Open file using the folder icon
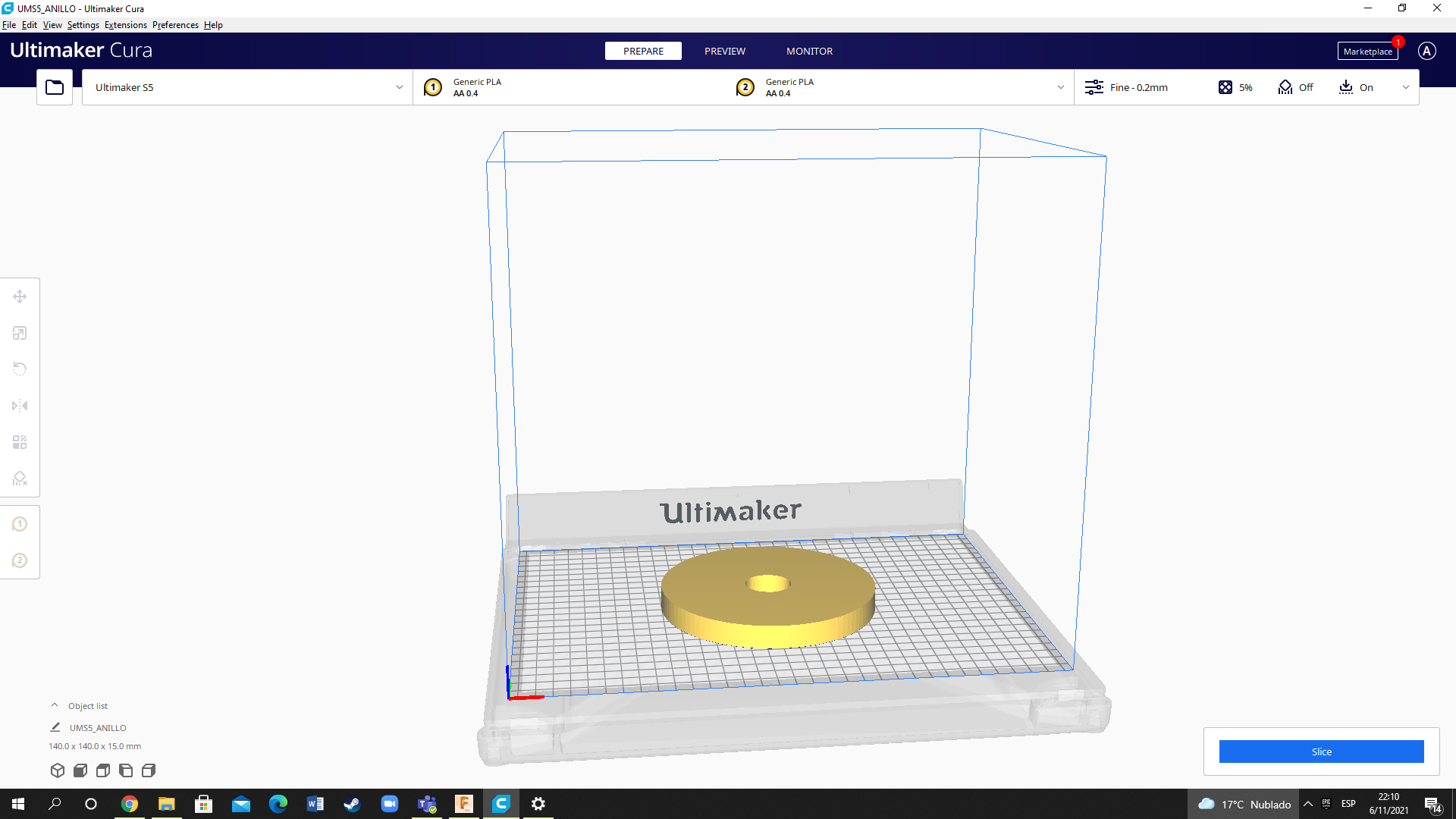The width and height of the screenshot is (1456, 819). point(55,87)
